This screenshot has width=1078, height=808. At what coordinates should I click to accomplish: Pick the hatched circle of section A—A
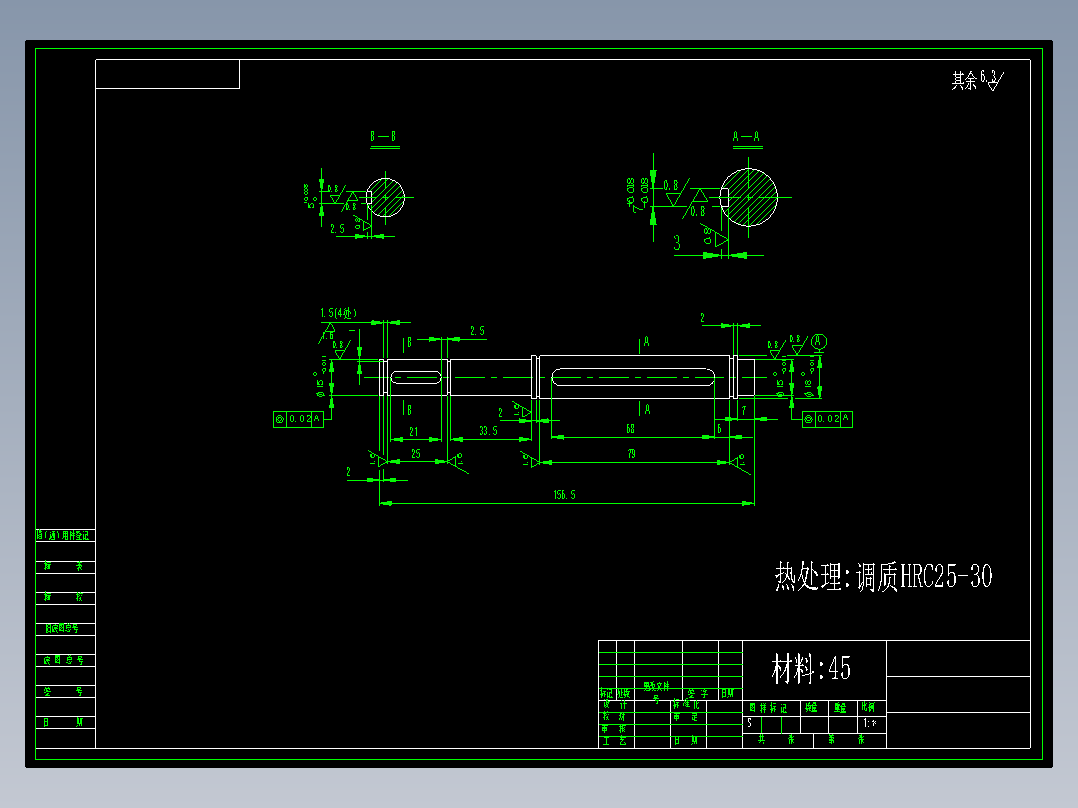coord(749,197)
